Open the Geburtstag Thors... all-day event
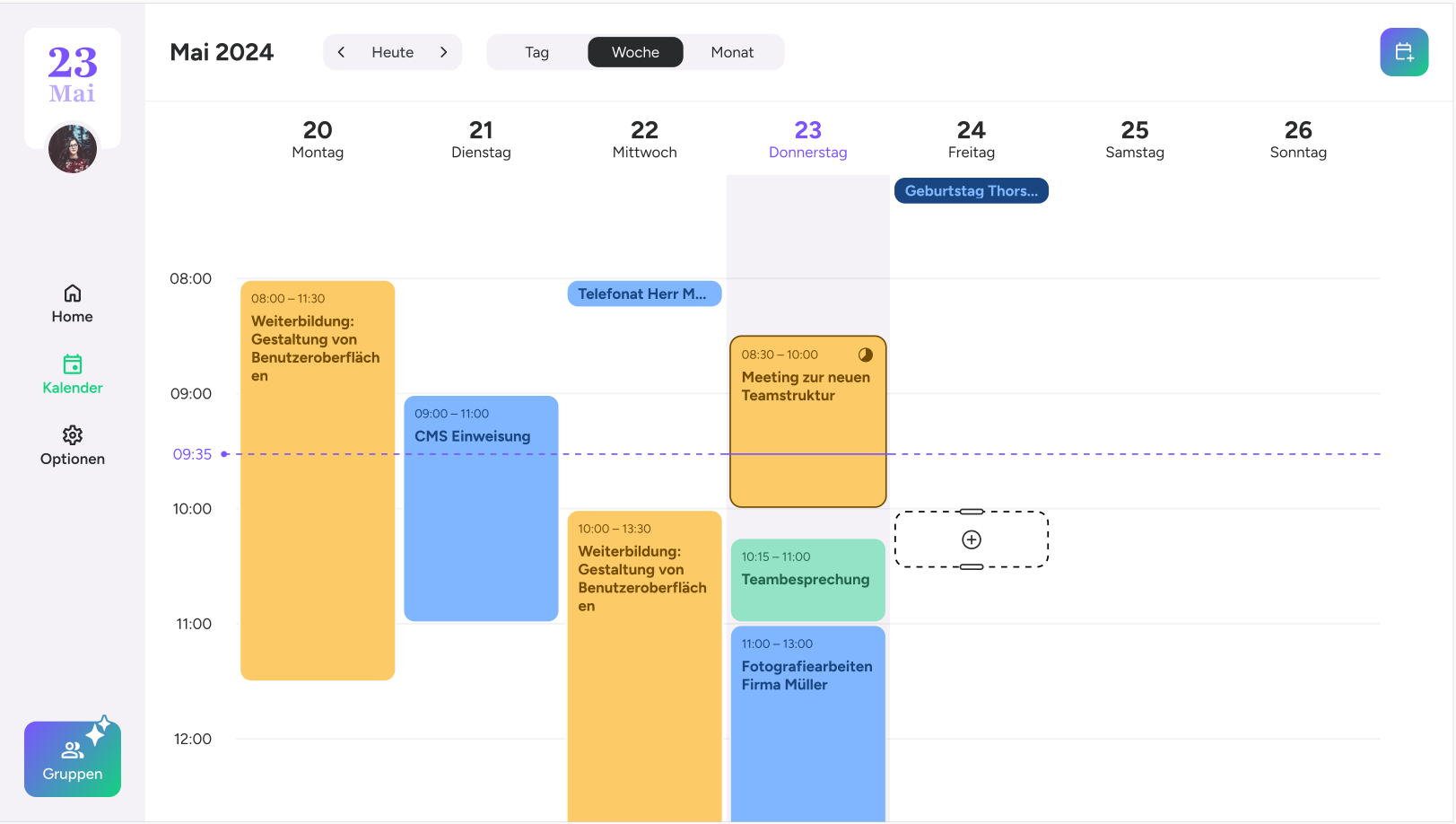This screenshot has width=1456, height=824. pyautogui.click(x=971, y=191)
